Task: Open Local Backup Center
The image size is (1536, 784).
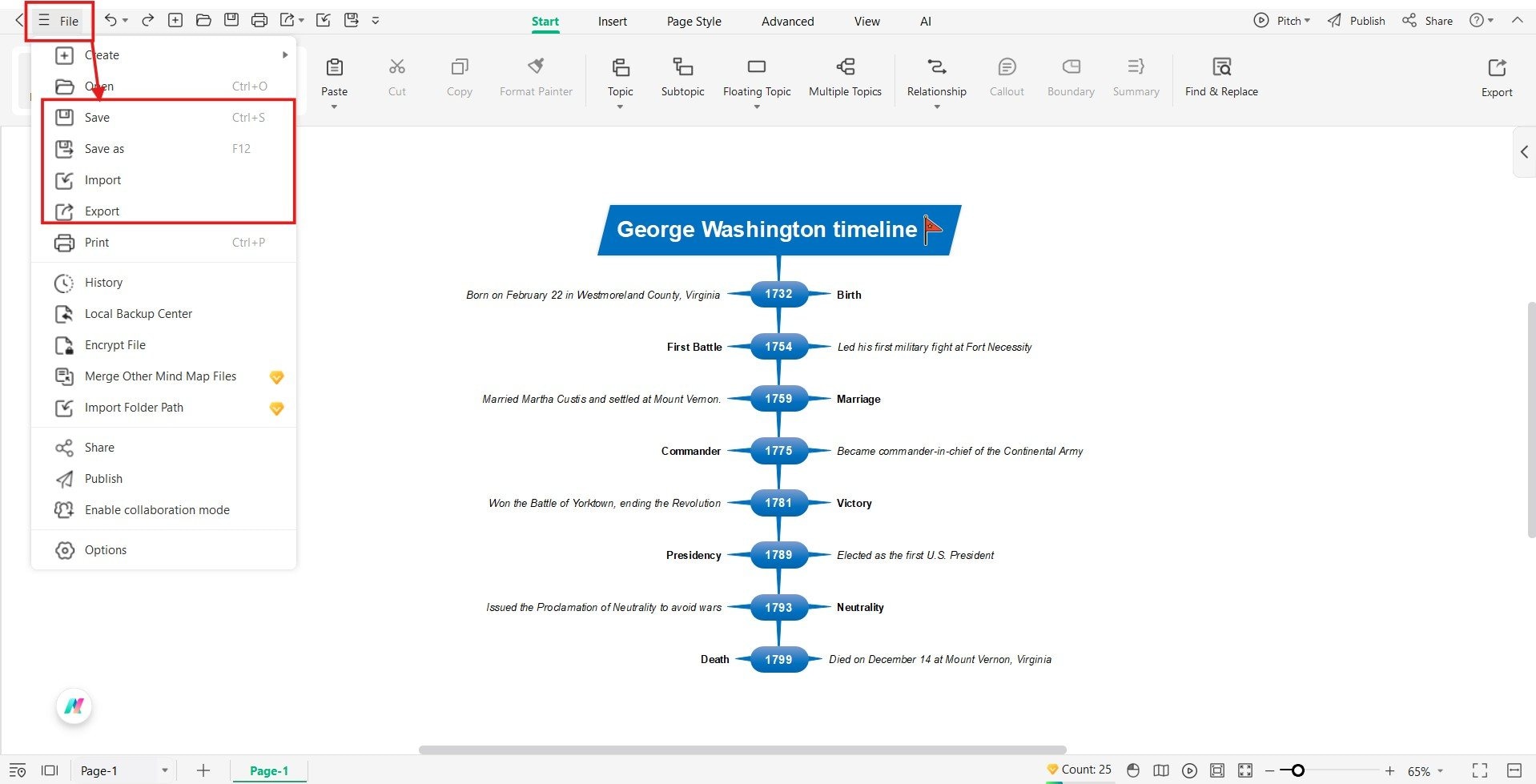Action: tap(163, 314)
